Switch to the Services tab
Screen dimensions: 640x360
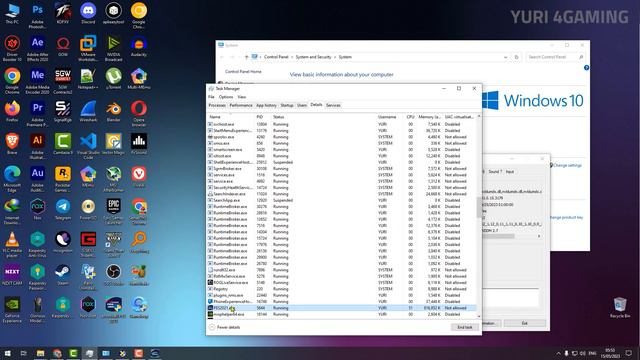(x=333, y=105)
